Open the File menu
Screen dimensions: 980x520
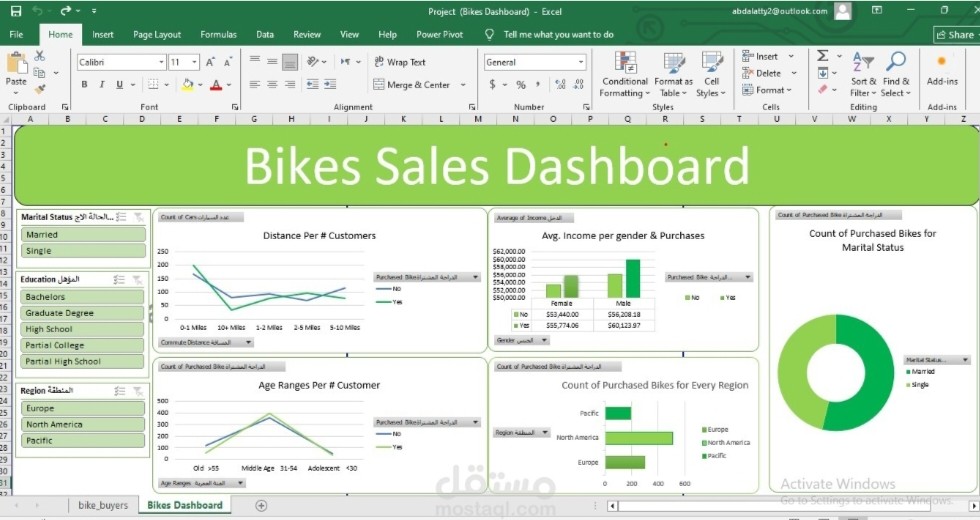(x=16, y=34)
